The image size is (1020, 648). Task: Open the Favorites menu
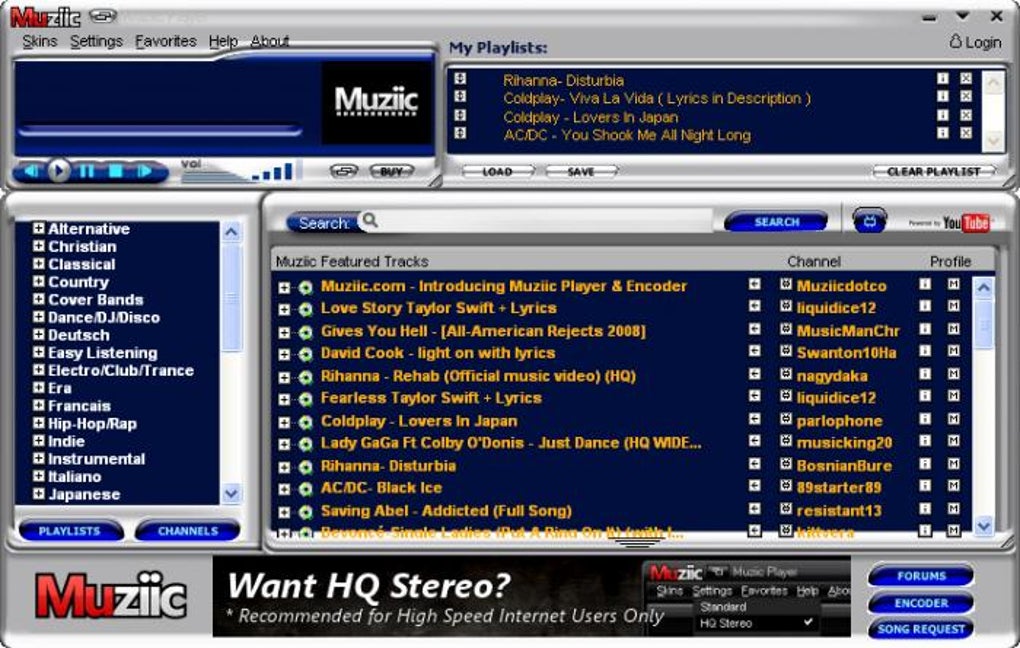(166, 41)
